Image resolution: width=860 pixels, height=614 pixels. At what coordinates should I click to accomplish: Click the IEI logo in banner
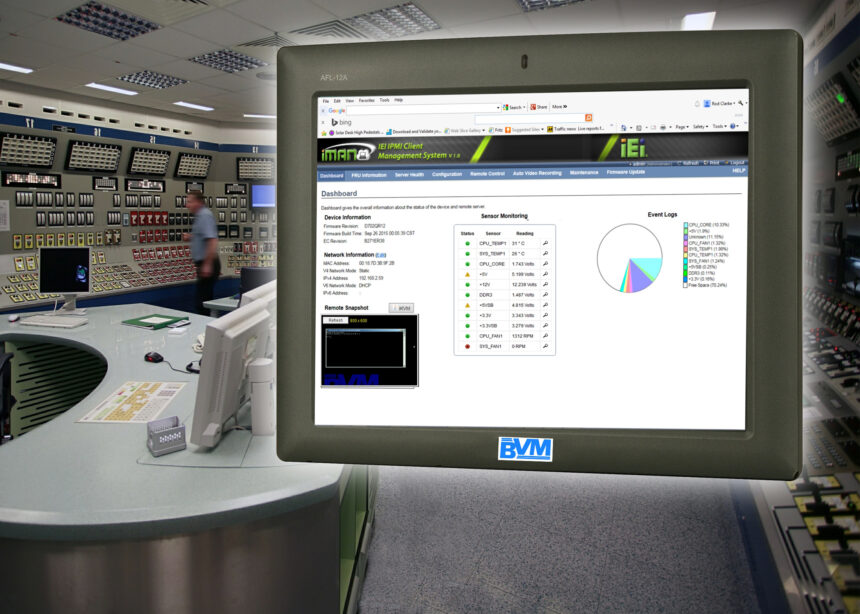(x=634, y=148)
